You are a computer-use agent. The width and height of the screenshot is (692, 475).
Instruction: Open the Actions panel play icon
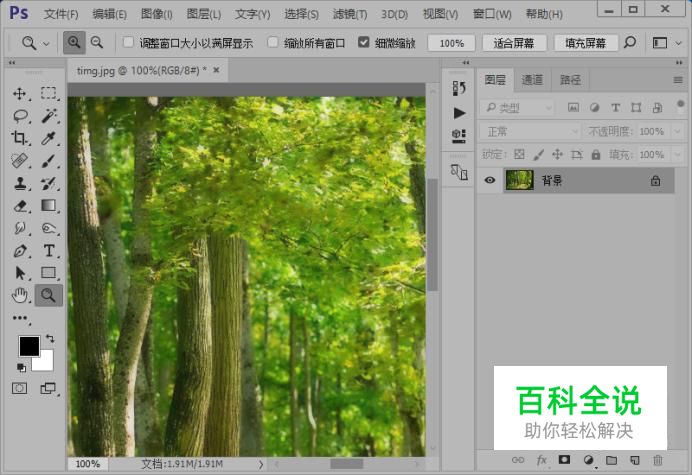[459, 113]
